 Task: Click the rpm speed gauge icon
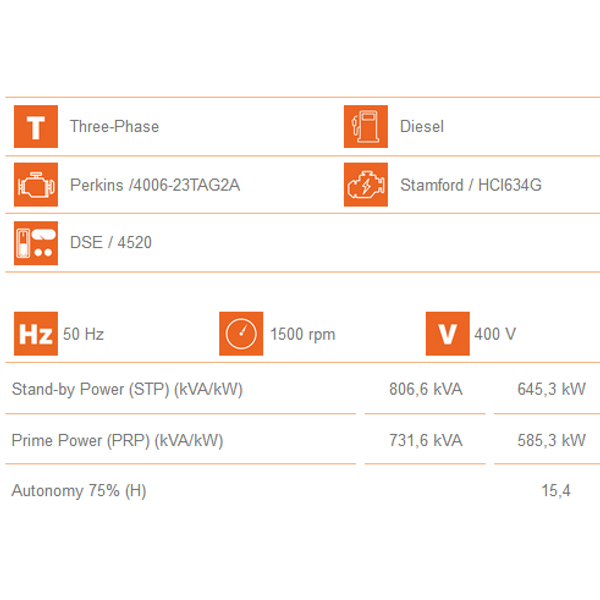point(241,334)
